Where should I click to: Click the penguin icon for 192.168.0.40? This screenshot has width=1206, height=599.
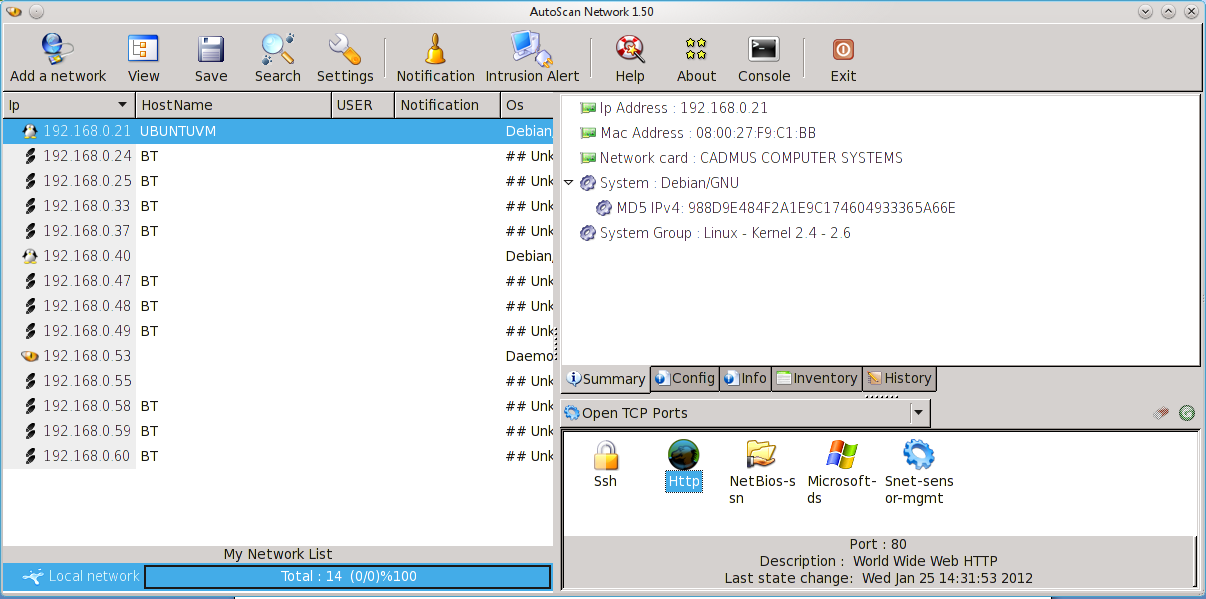tap(30, 256)
